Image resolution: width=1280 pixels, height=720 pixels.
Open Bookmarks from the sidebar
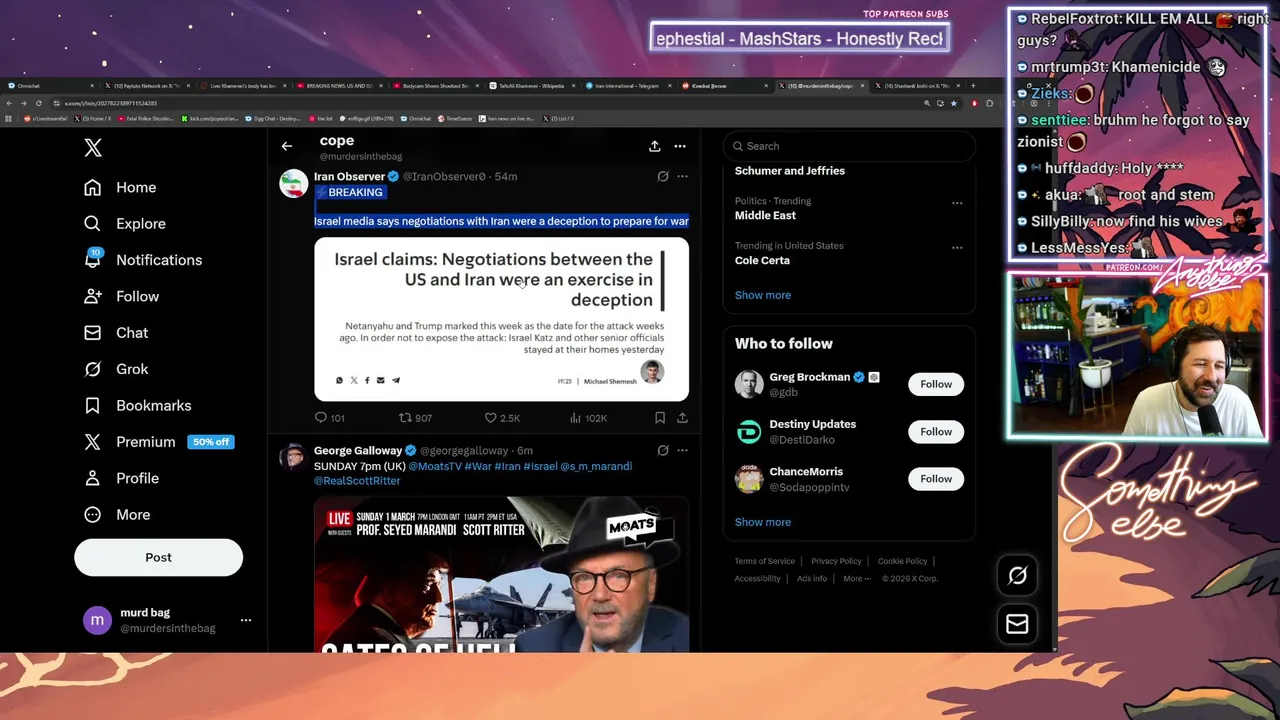(137, 405)
